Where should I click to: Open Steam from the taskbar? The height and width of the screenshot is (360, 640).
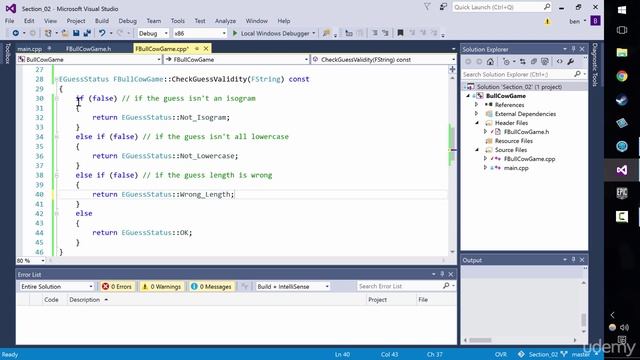tap(622, 100)
